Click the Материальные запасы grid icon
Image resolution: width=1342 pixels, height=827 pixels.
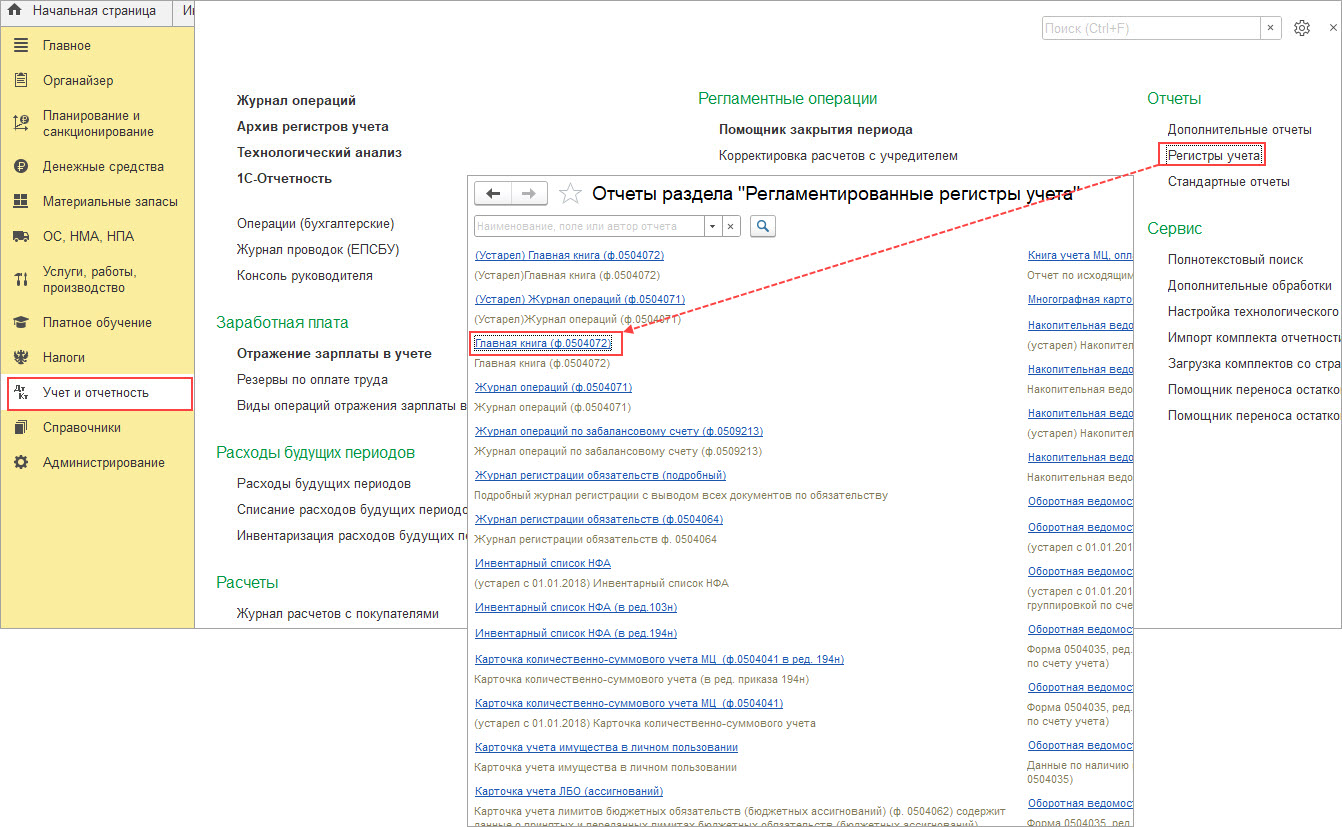click(21, 202)
